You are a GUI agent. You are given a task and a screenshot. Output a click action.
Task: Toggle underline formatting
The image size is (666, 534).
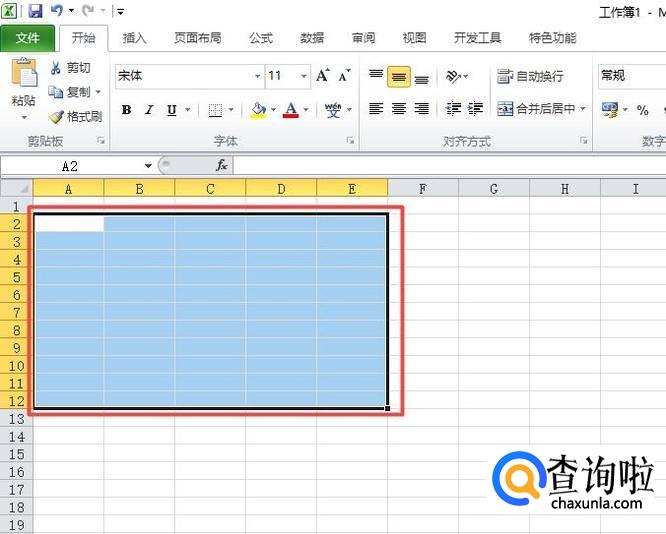coord(172,110)
